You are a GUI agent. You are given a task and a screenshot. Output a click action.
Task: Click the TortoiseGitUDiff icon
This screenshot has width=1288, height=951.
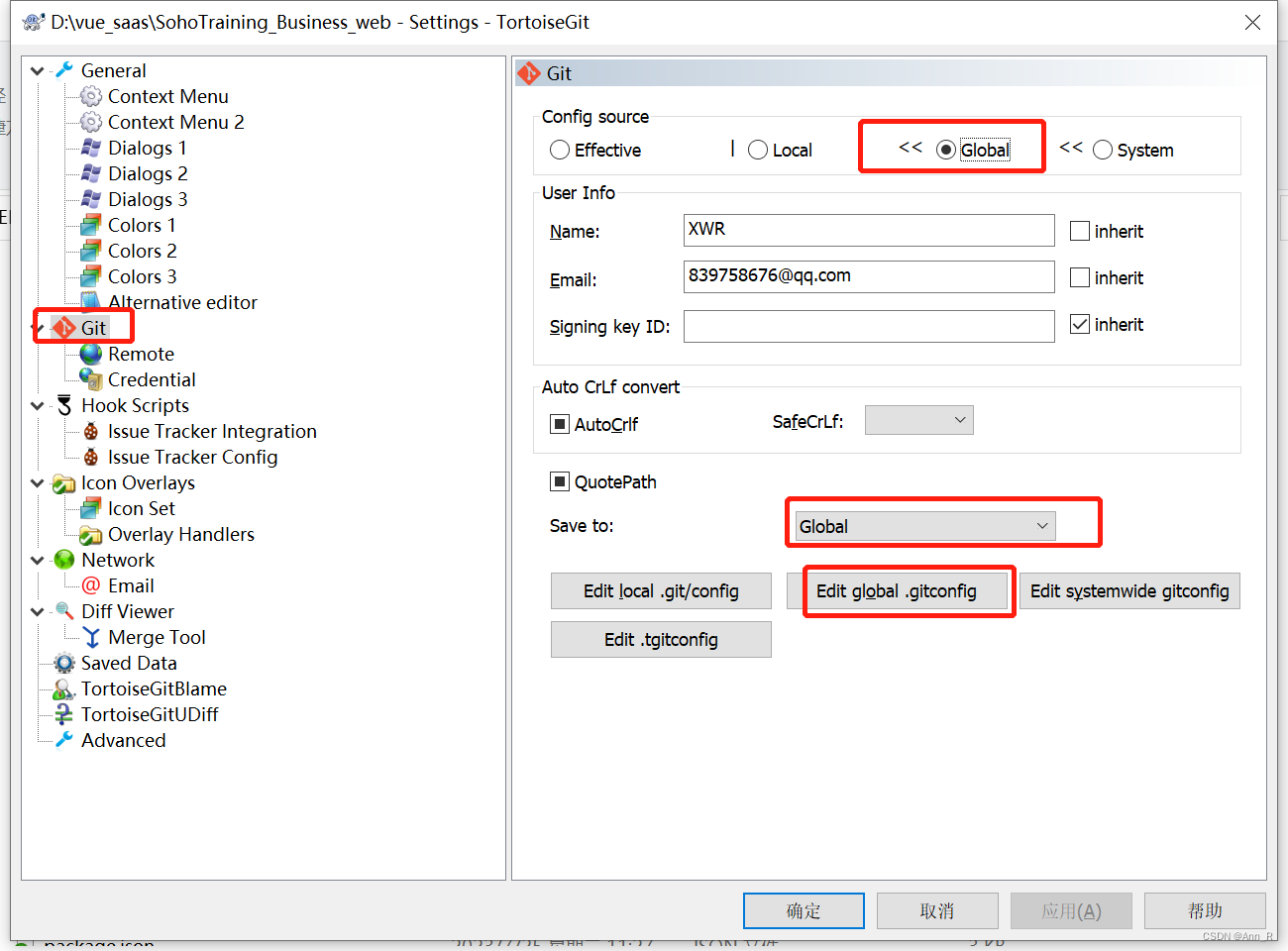[64, 714]
